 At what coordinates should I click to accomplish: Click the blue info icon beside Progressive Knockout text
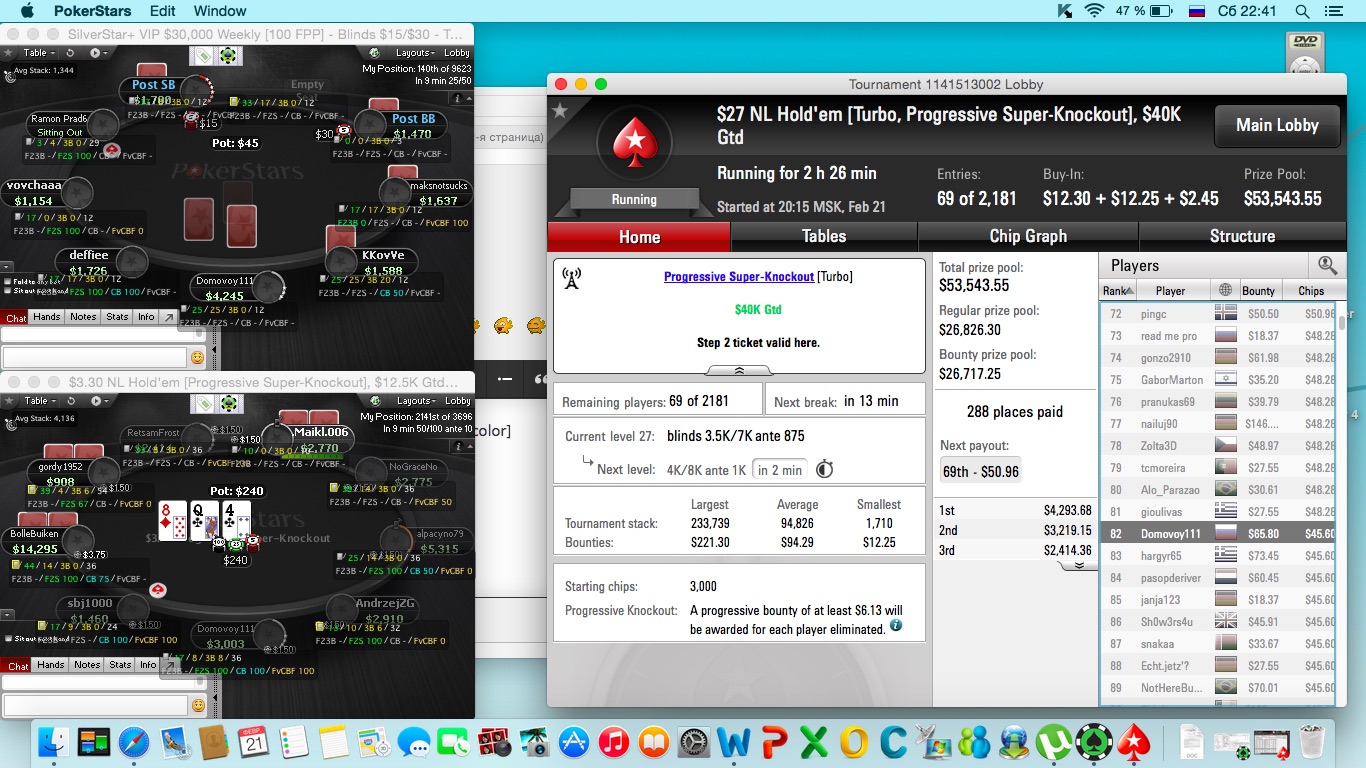pos(895,625)
